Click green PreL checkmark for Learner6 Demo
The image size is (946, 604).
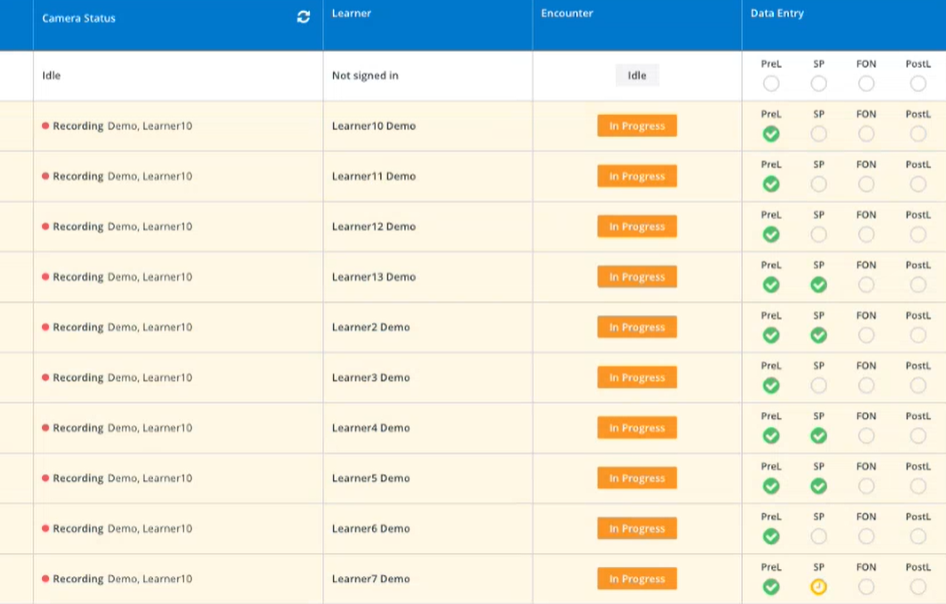tap(770, 536)
